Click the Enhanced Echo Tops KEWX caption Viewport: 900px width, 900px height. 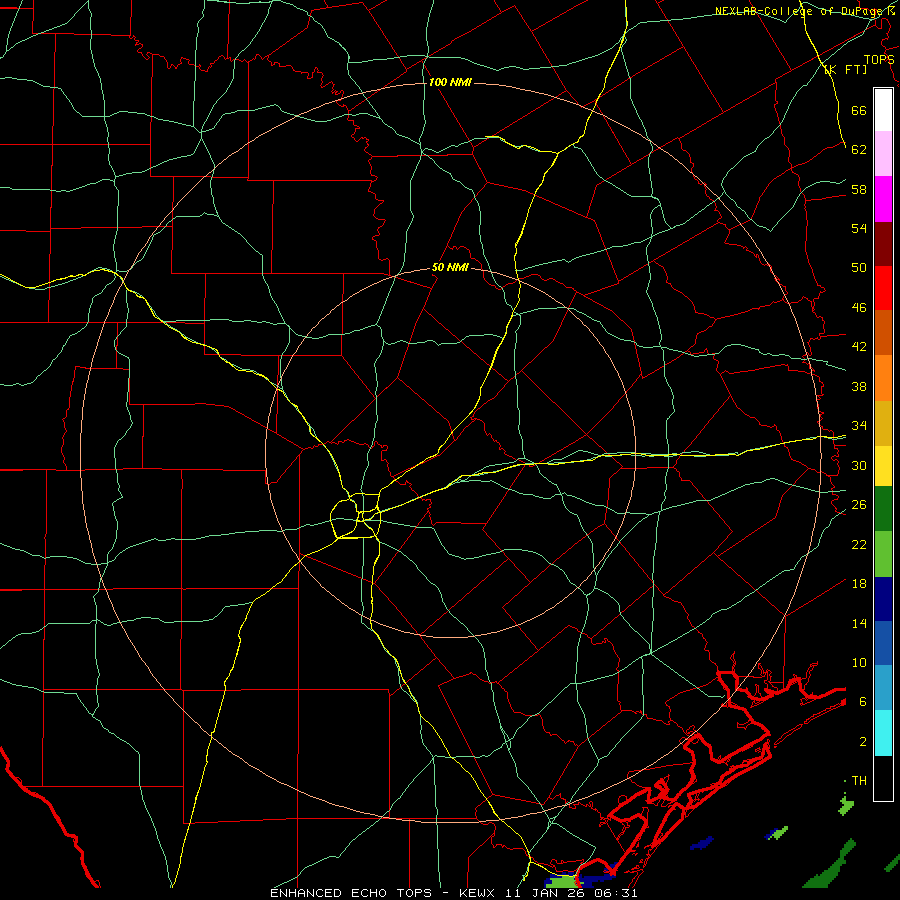(x=453, y=893)
